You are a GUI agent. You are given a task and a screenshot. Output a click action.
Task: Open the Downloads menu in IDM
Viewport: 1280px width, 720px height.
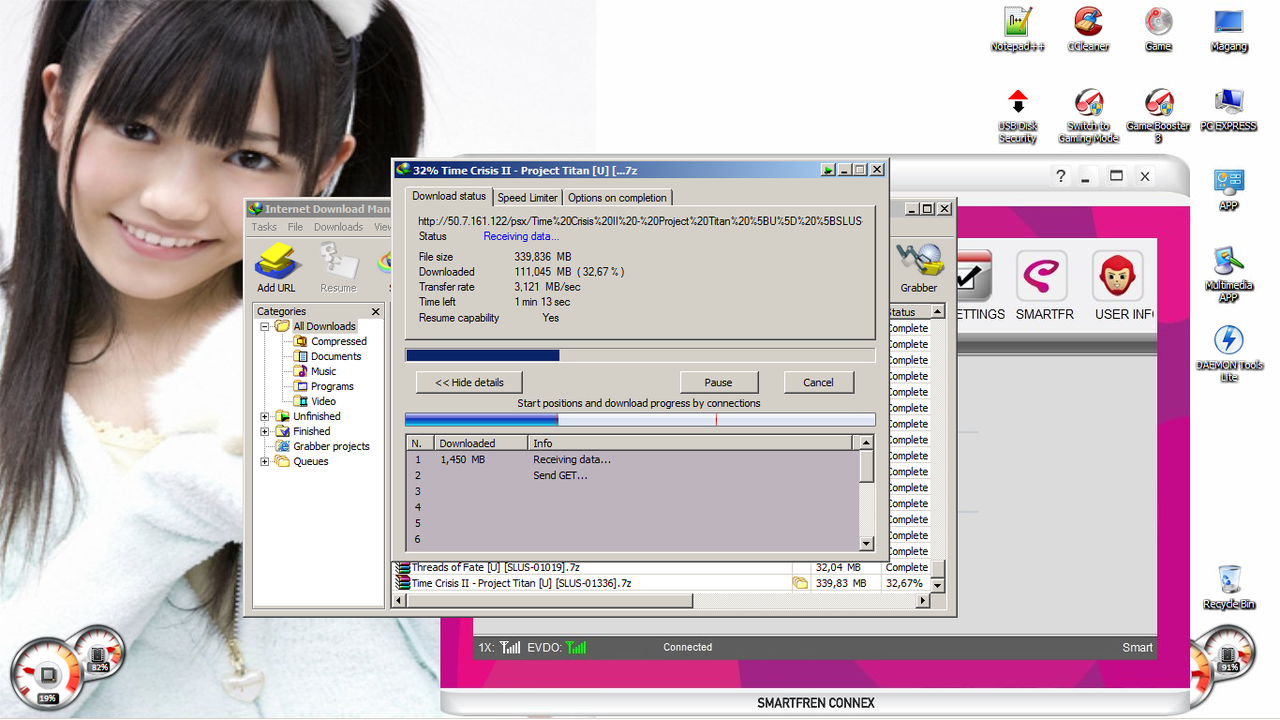pos(338,227)
